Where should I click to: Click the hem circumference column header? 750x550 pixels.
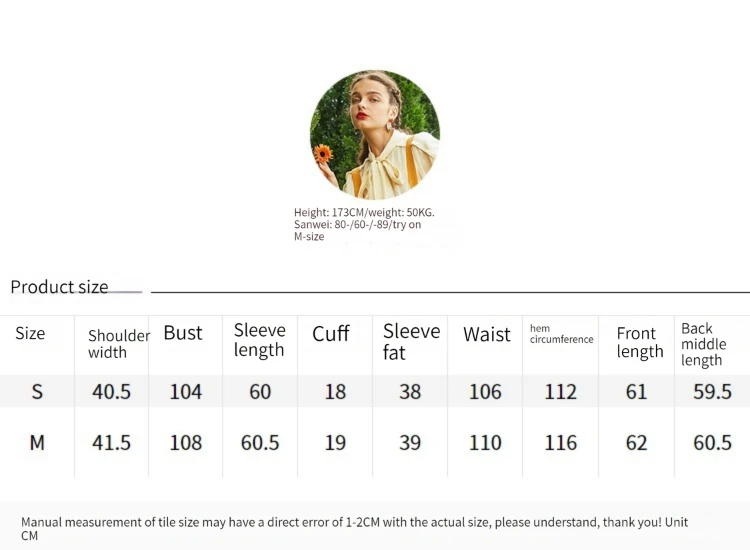(562, 334)
